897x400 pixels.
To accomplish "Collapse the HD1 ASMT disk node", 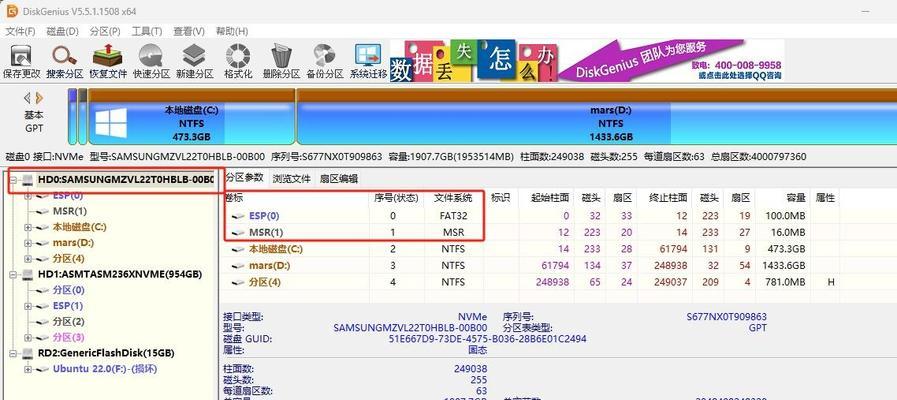I will [x=13, y=275].
